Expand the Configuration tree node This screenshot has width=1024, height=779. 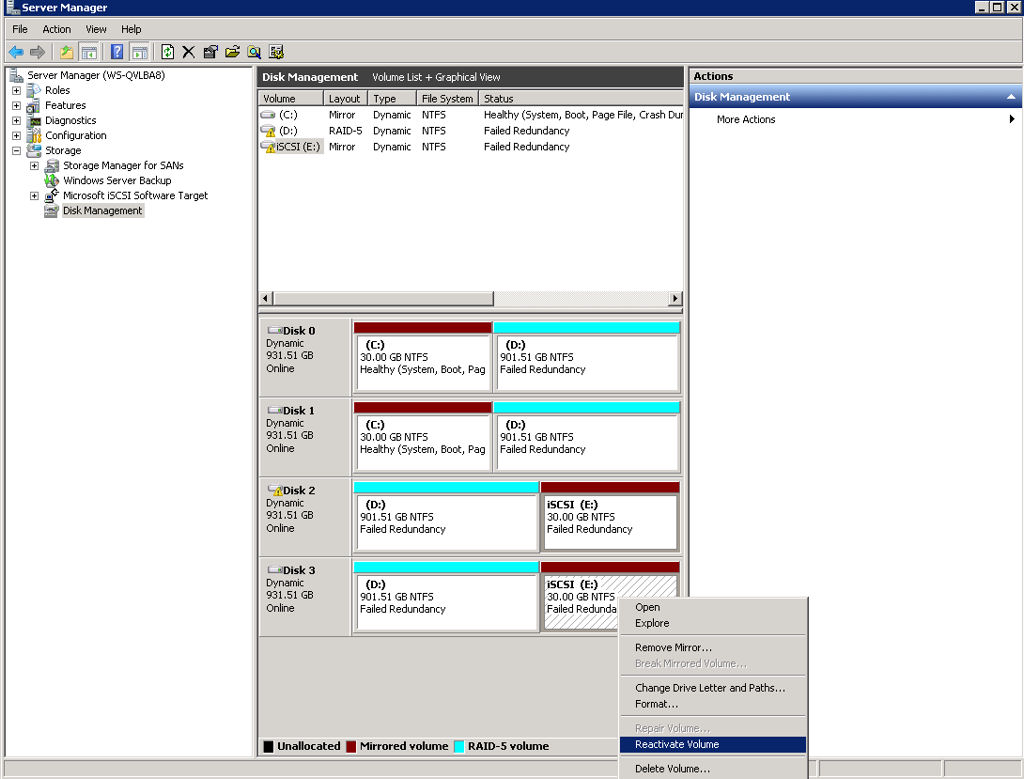pyautogui.click(x=16, y=136)
